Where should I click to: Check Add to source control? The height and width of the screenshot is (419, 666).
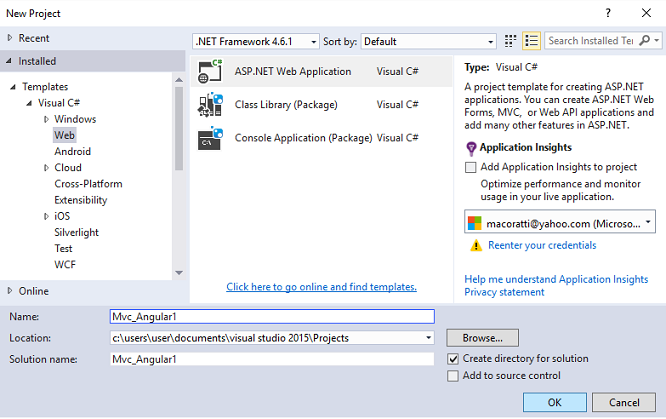[453, 376]
